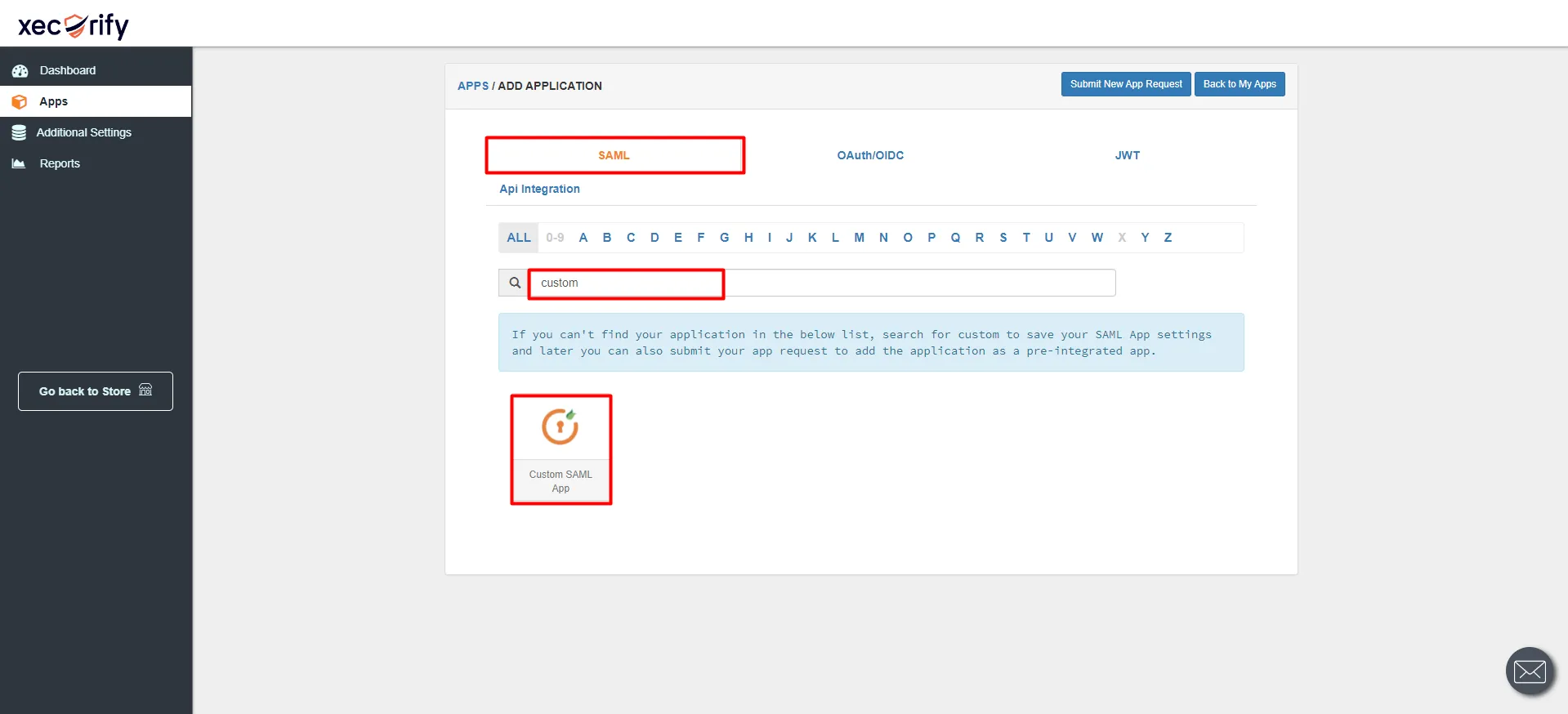
Task: Select the Custom SAML App tile
Action: (x=561, y=449)
